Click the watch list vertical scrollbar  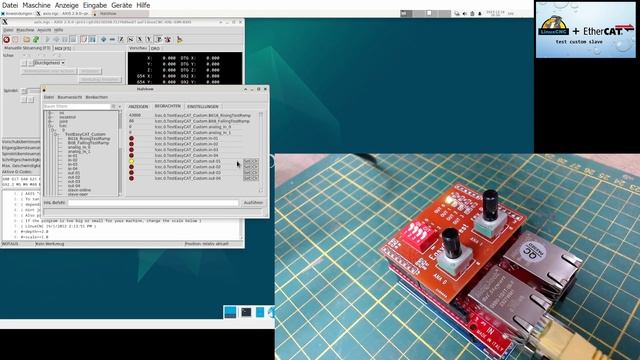[x=261, y=153]
